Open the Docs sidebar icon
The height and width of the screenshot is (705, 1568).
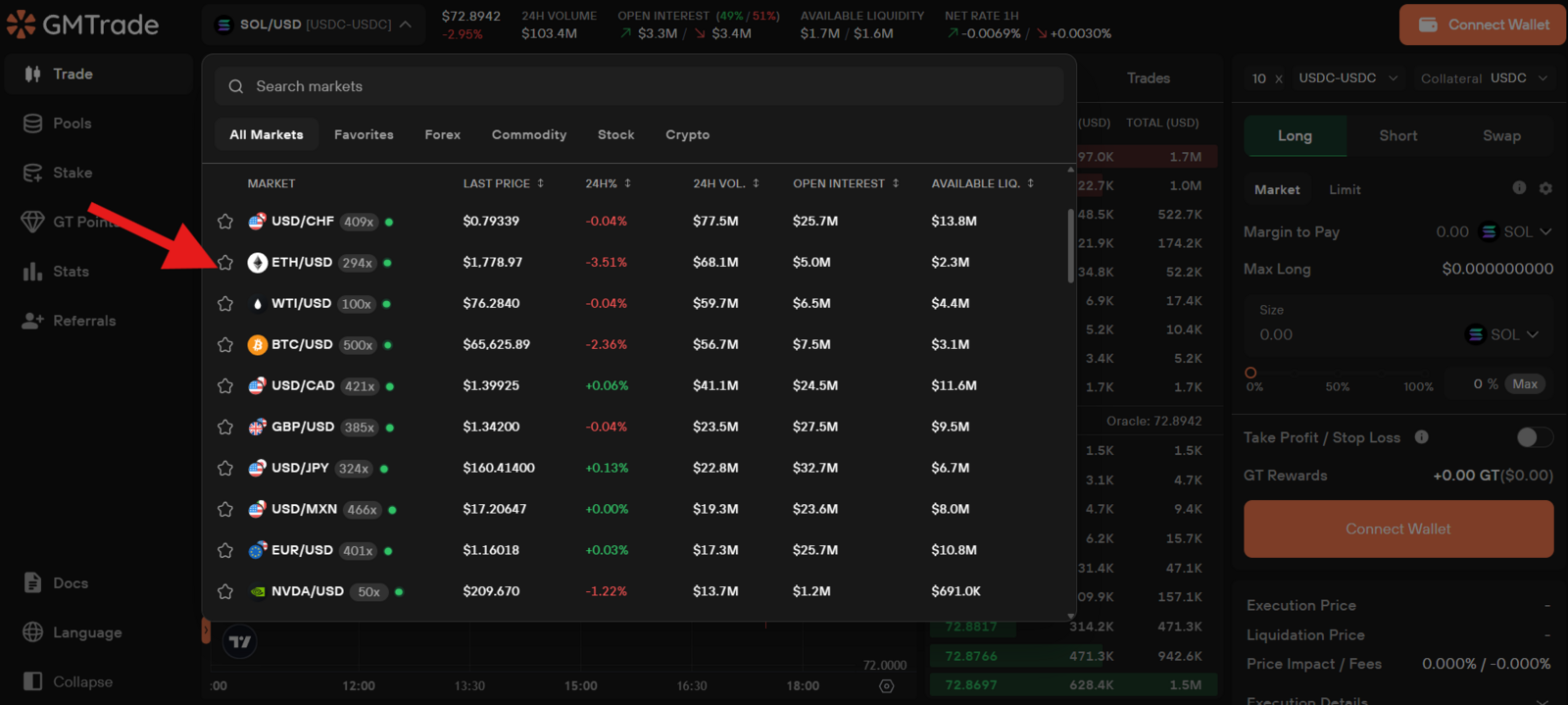pos(32,582)
